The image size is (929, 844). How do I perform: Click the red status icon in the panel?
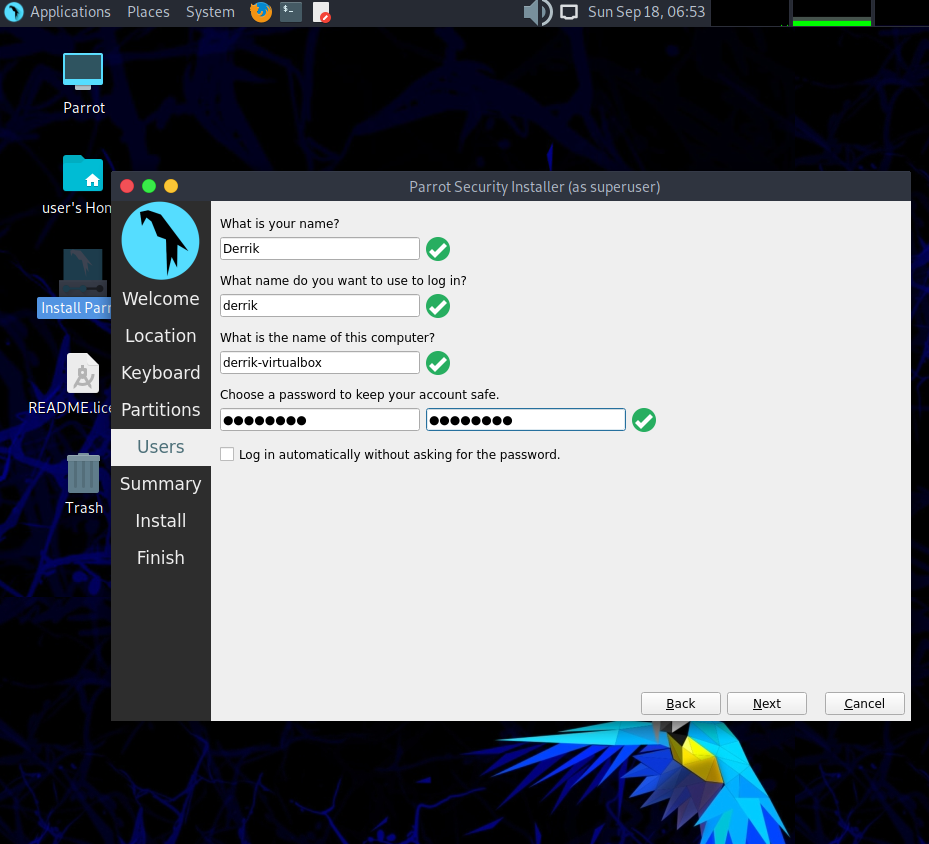320,13
